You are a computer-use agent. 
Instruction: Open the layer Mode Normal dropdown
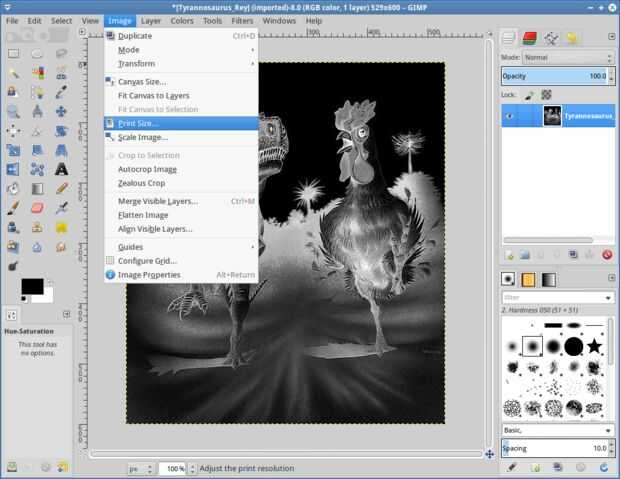pos(568,58)
